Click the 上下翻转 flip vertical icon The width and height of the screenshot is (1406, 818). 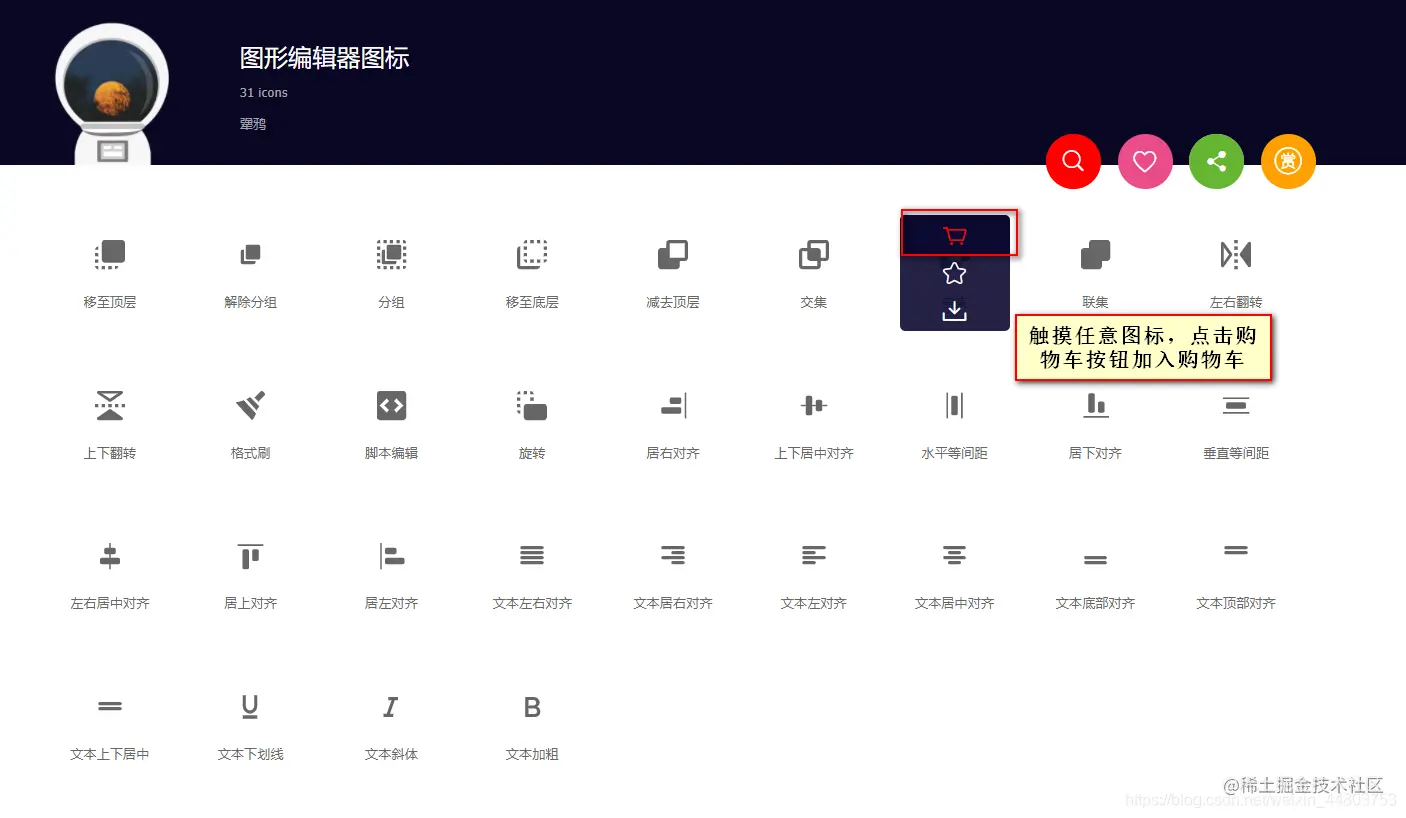point(109,405)
